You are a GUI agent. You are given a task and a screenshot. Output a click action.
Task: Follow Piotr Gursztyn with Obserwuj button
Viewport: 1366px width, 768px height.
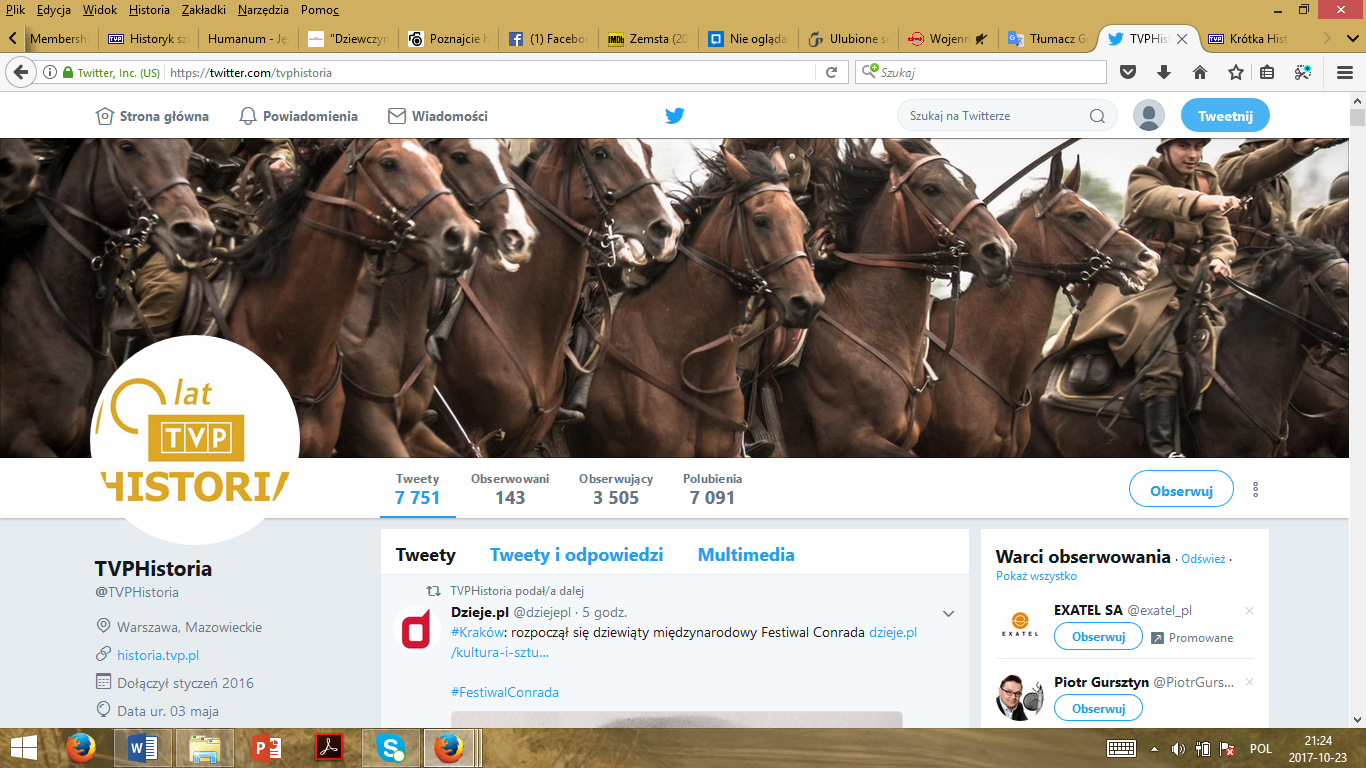(1098, 708)
